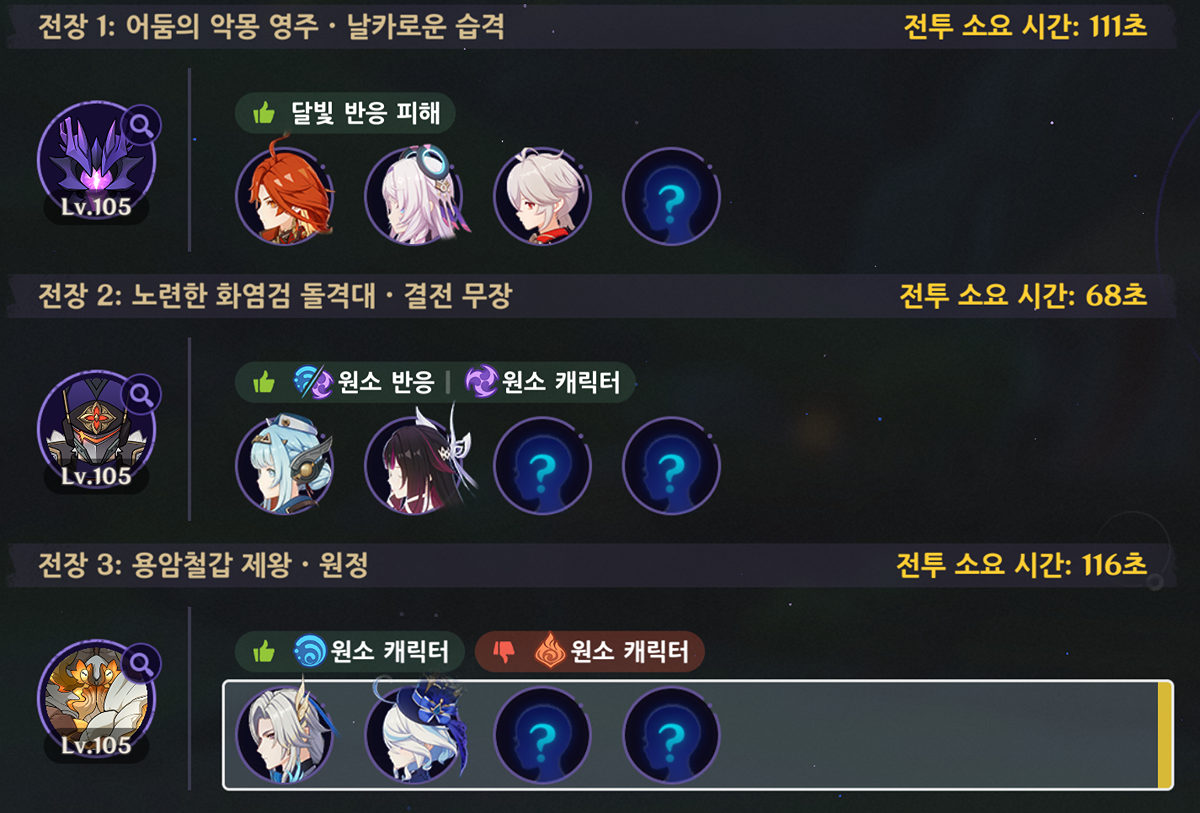Image resolution: width=1200 pixels, height=813 pixels.
Task: Select the dark-haired character with silver hairpin
Action: (413, 465)
